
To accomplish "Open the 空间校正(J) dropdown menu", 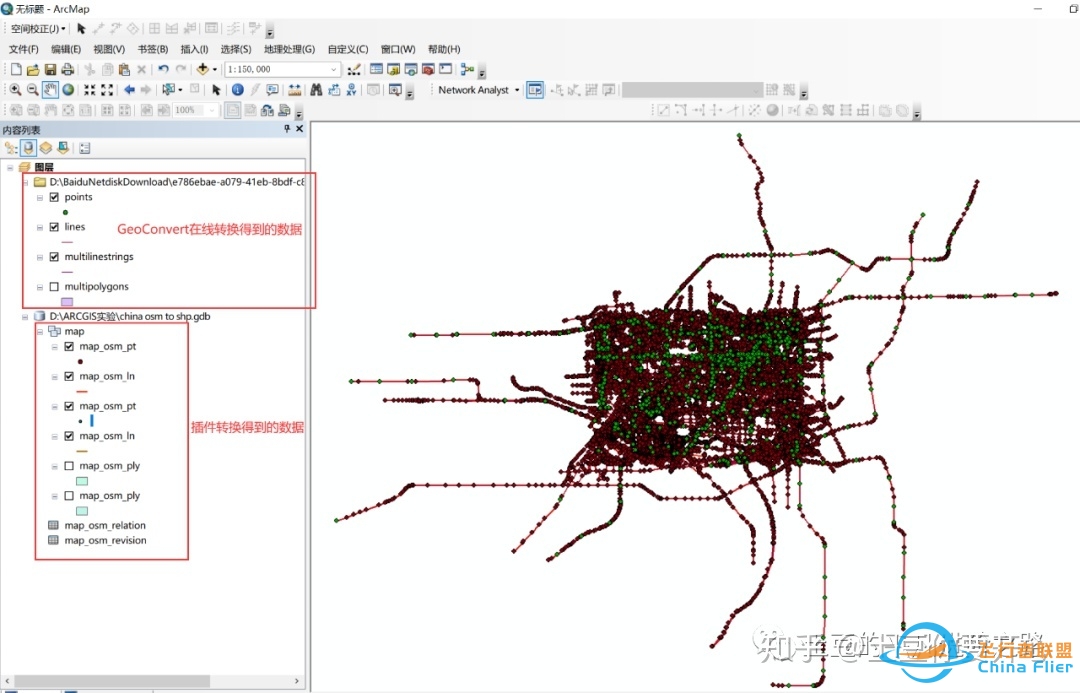I will (38, 29).
